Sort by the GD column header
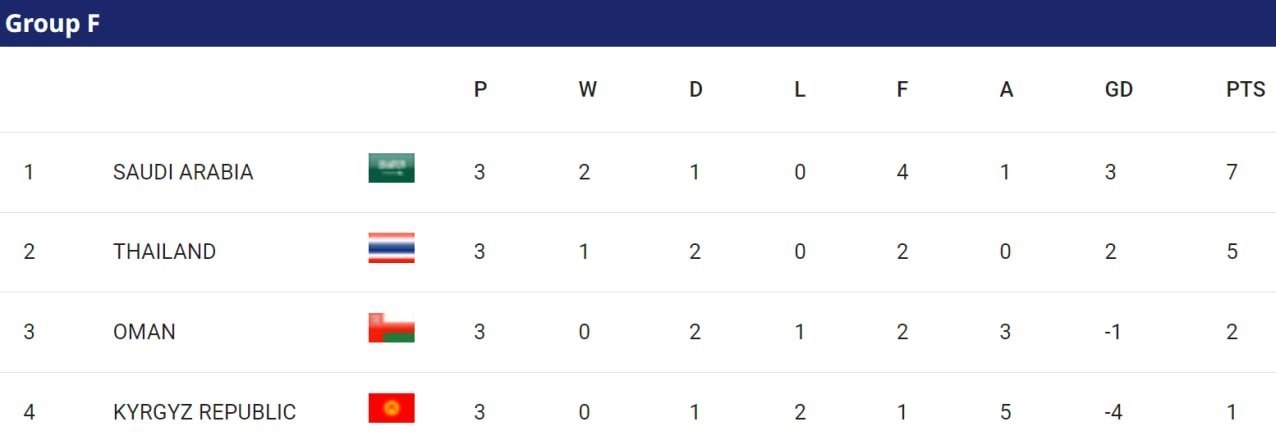Viewport: 1276px width, 445px height. coord(1118,89)
